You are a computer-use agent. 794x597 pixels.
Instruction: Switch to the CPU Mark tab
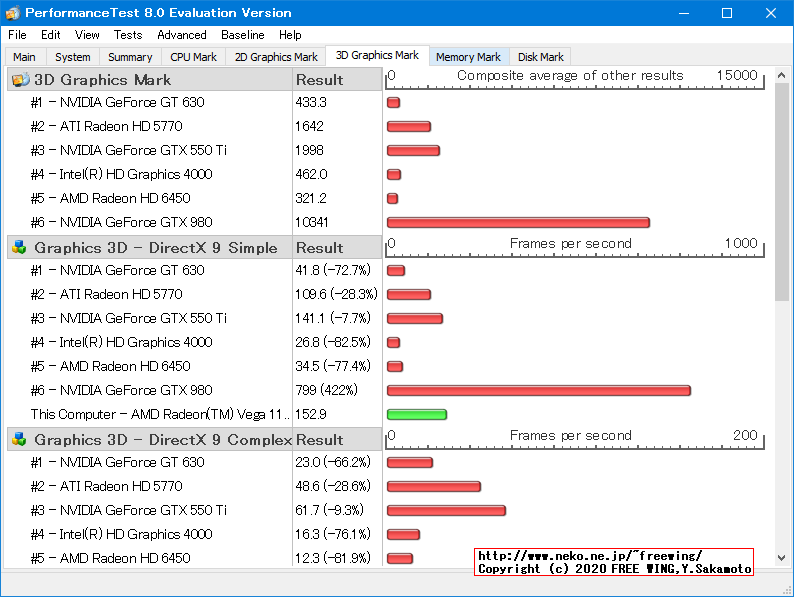(193, 58)
